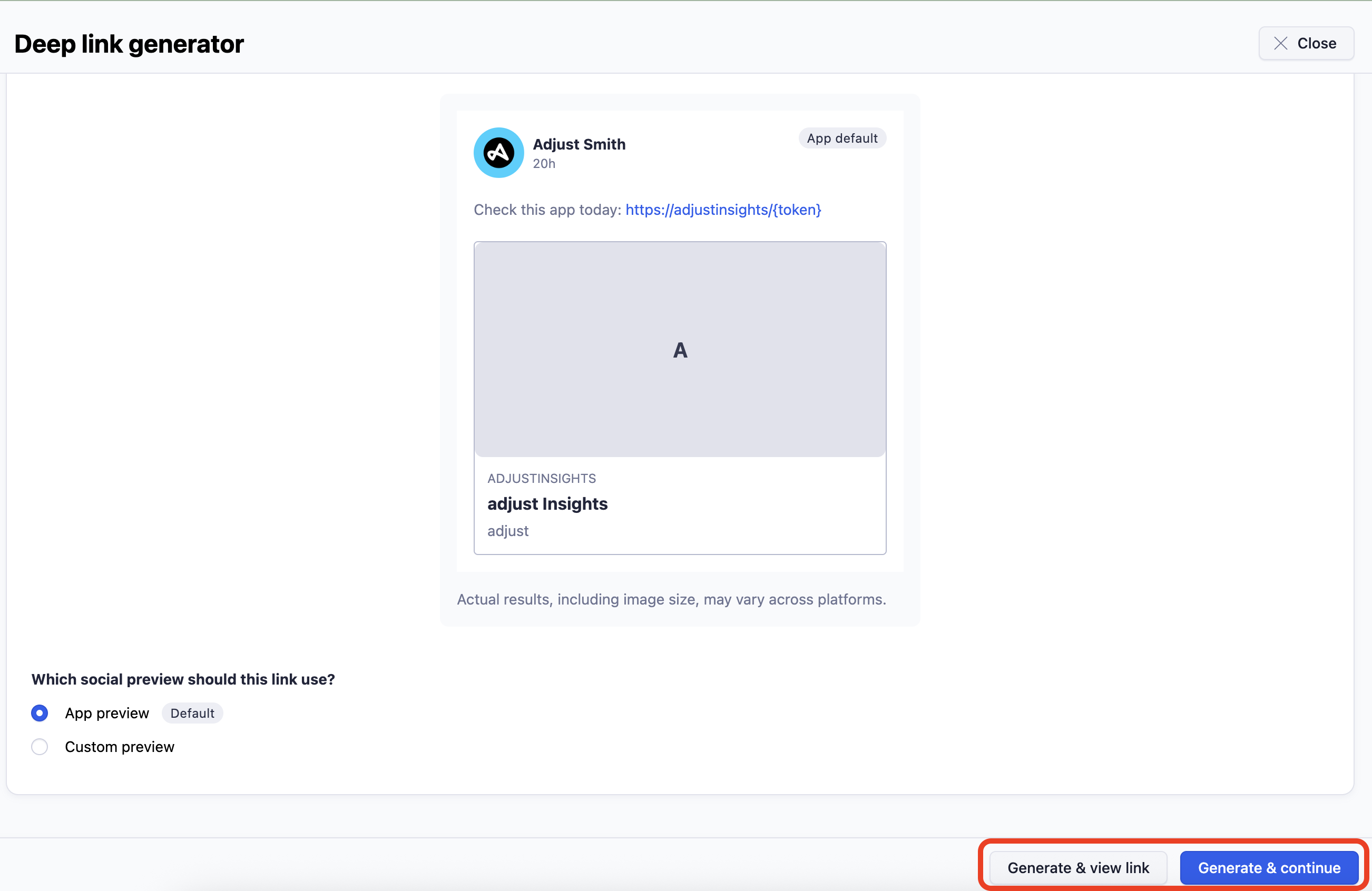Screen dimensions: 1372x891
Task: Click the Adjust Smith avatar logo icon
Action: (498, 153)
